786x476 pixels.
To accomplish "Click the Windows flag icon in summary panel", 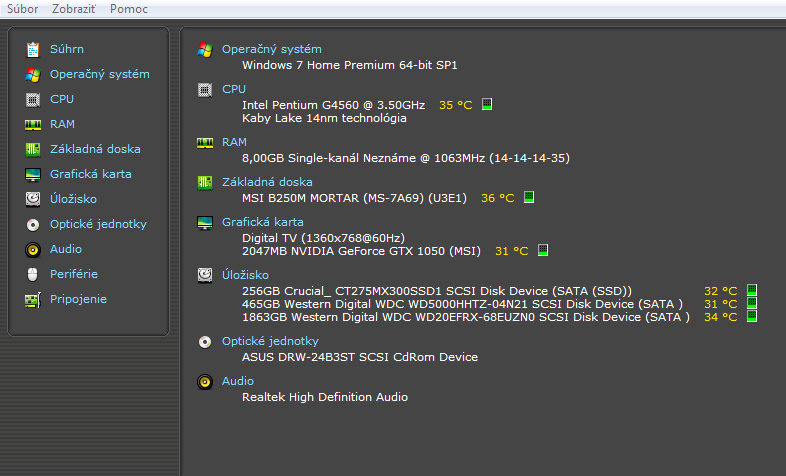I will click(205, 50).
